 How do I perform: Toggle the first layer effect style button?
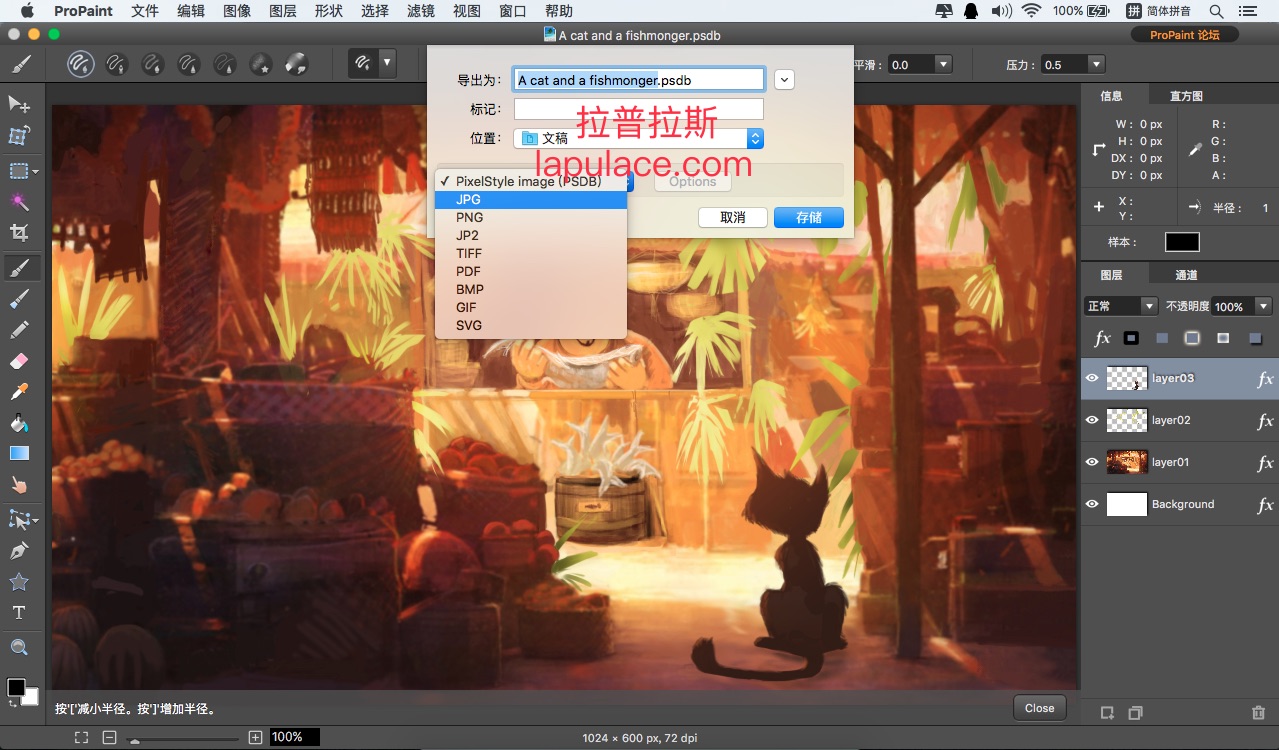(x=1131, y=338)
